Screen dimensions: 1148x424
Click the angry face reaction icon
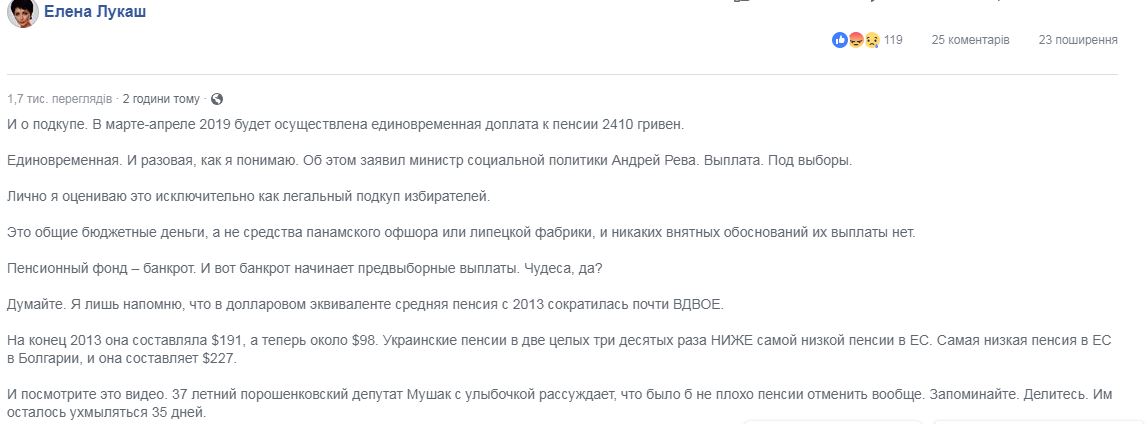click(x=855, y=40)
